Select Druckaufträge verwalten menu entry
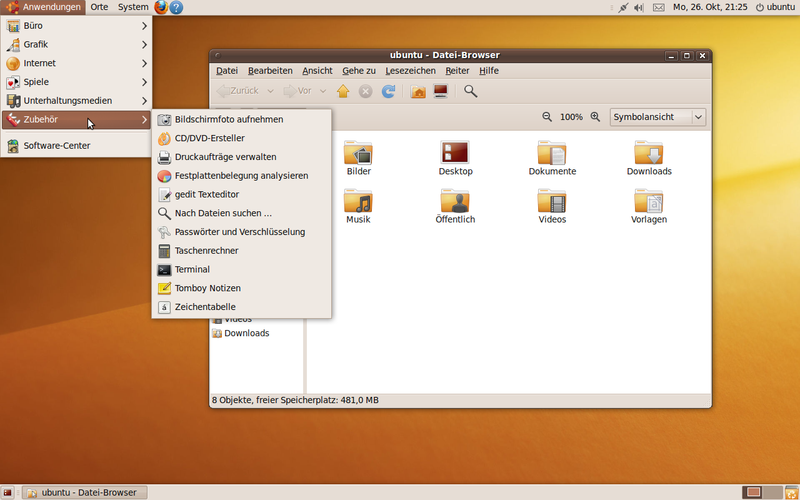Image resolution: width=800 pixels, height=500 pixels. 241,157
